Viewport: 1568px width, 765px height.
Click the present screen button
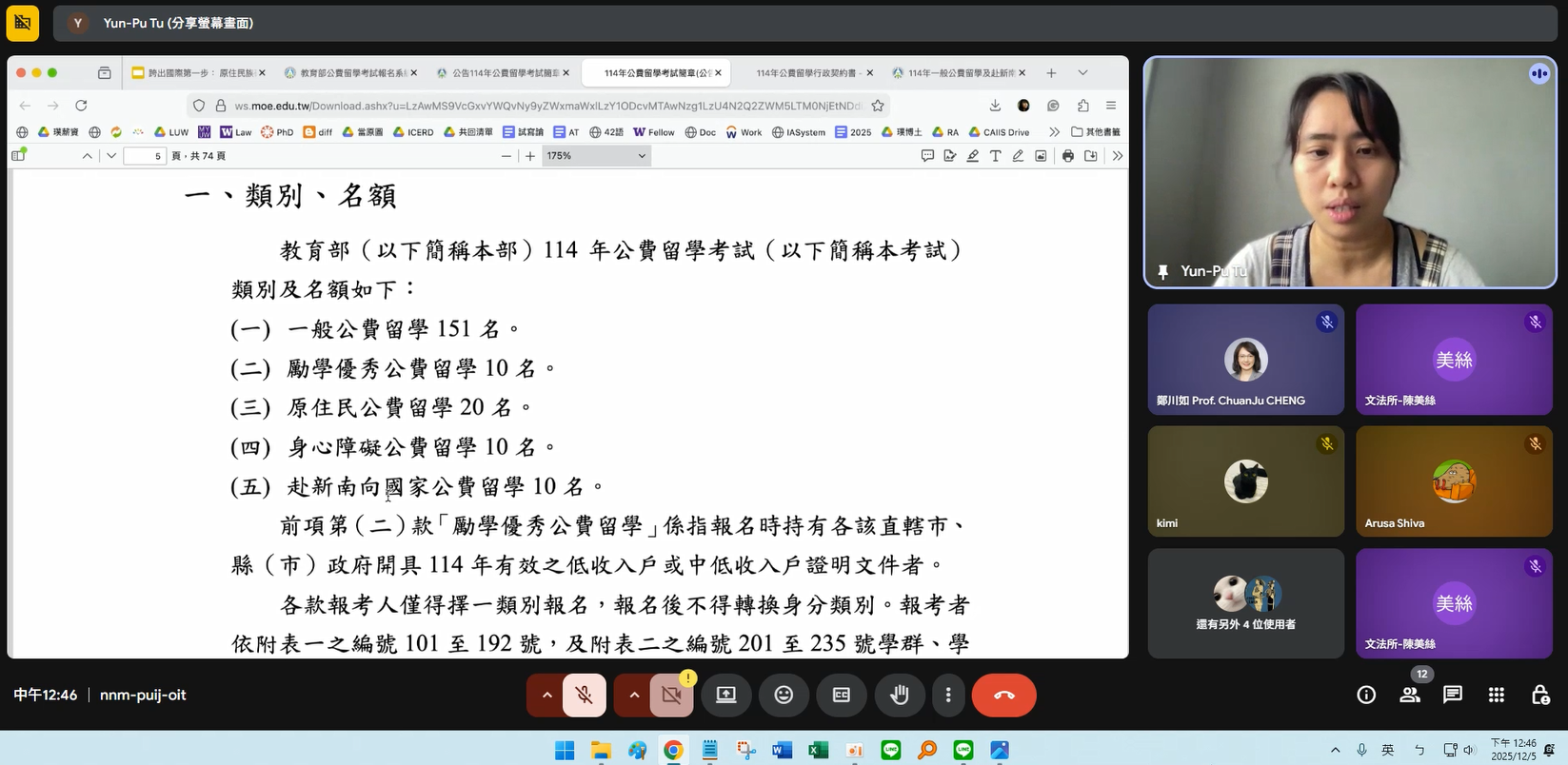click(x=726, y=696)
